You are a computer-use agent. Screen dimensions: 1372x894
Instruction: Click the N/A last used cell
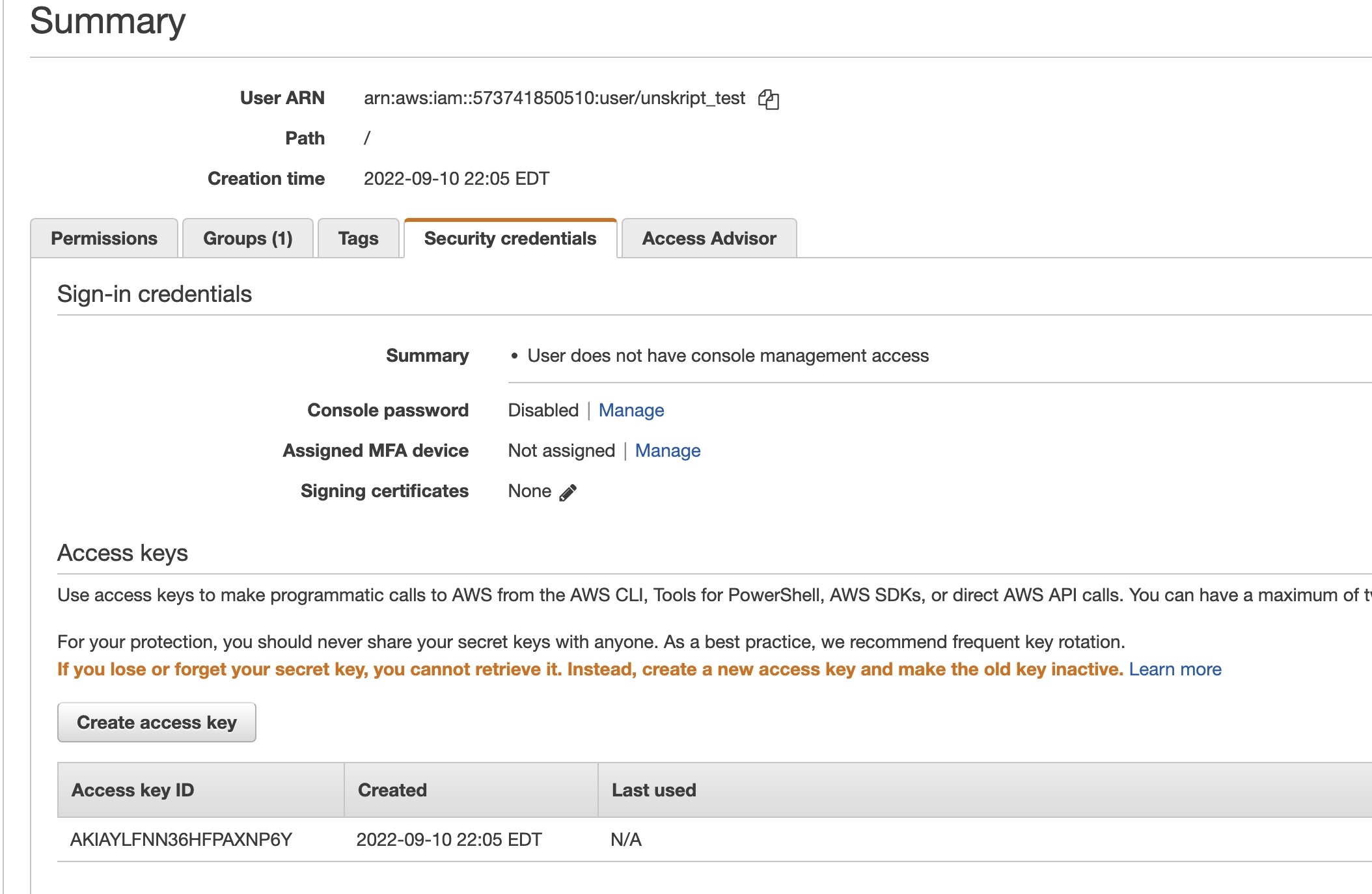(x=625, y=840)
